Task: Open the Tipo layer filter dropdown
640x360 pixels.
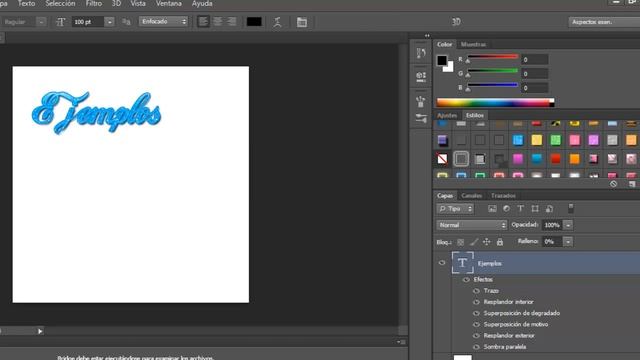Action: point(455,209)
